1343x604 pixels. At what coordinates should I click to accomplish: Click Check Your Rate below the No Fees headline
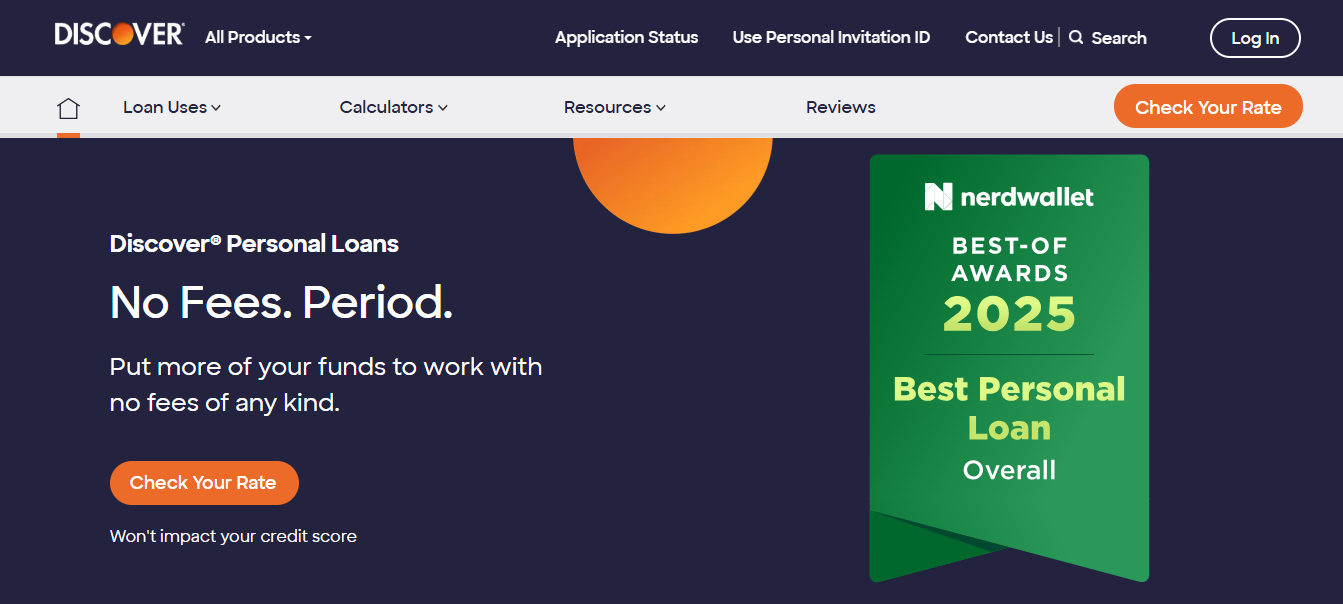point(203,483)
